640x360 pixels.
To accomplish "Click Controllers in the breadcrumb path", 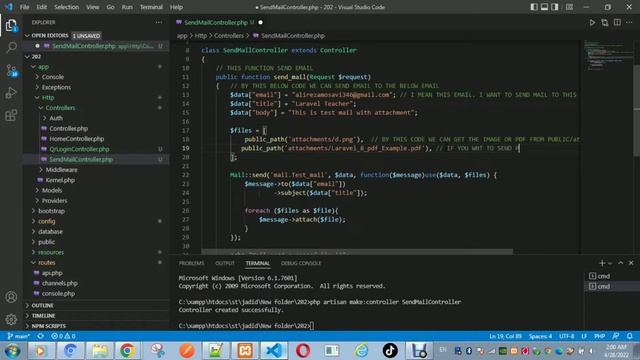I will (x=229, y=36).
